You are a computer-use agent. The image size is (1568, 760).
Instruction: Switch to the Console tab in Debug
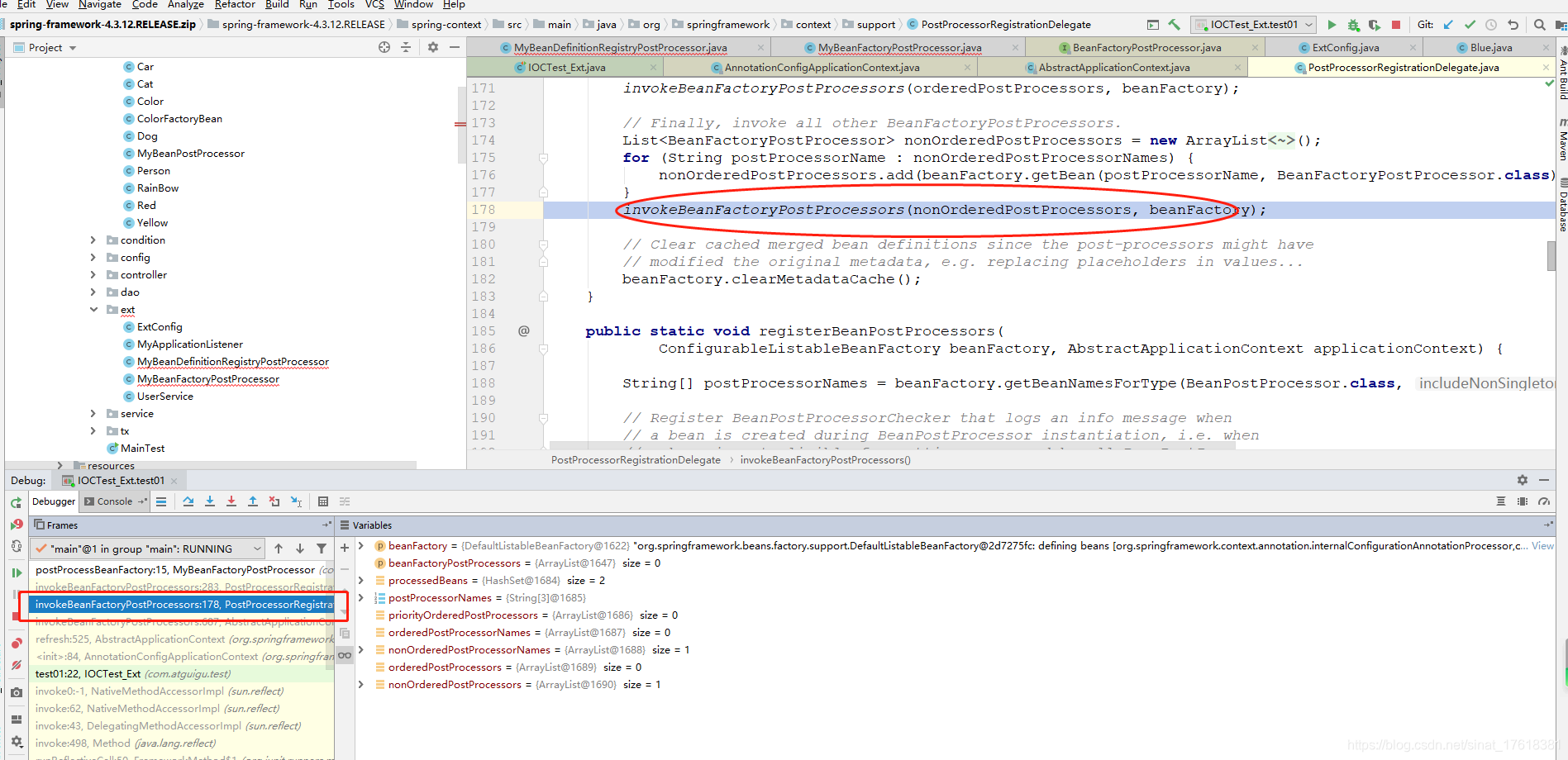click(x=115, y=501)
